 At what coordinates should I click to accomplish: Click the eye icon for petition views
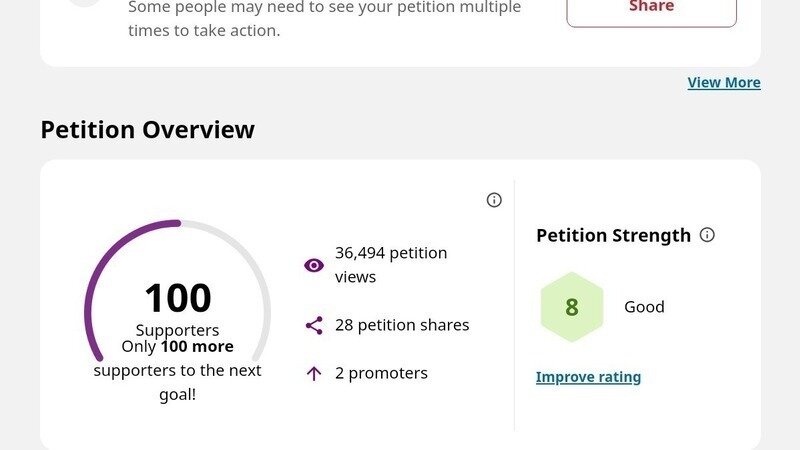[x=314, y=265]
